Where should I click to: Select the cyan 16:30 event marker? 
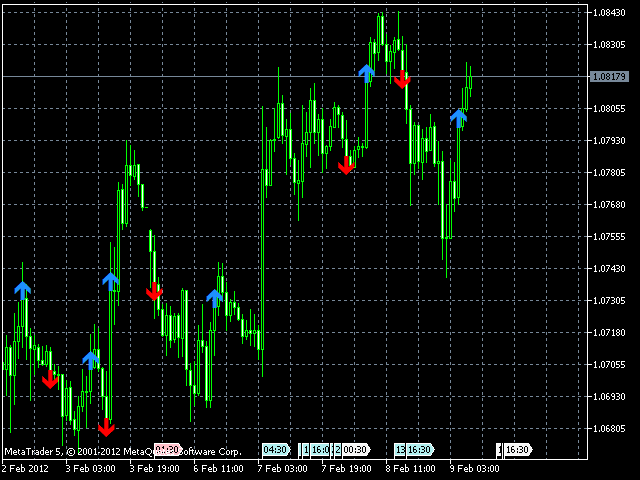point(420,450)
